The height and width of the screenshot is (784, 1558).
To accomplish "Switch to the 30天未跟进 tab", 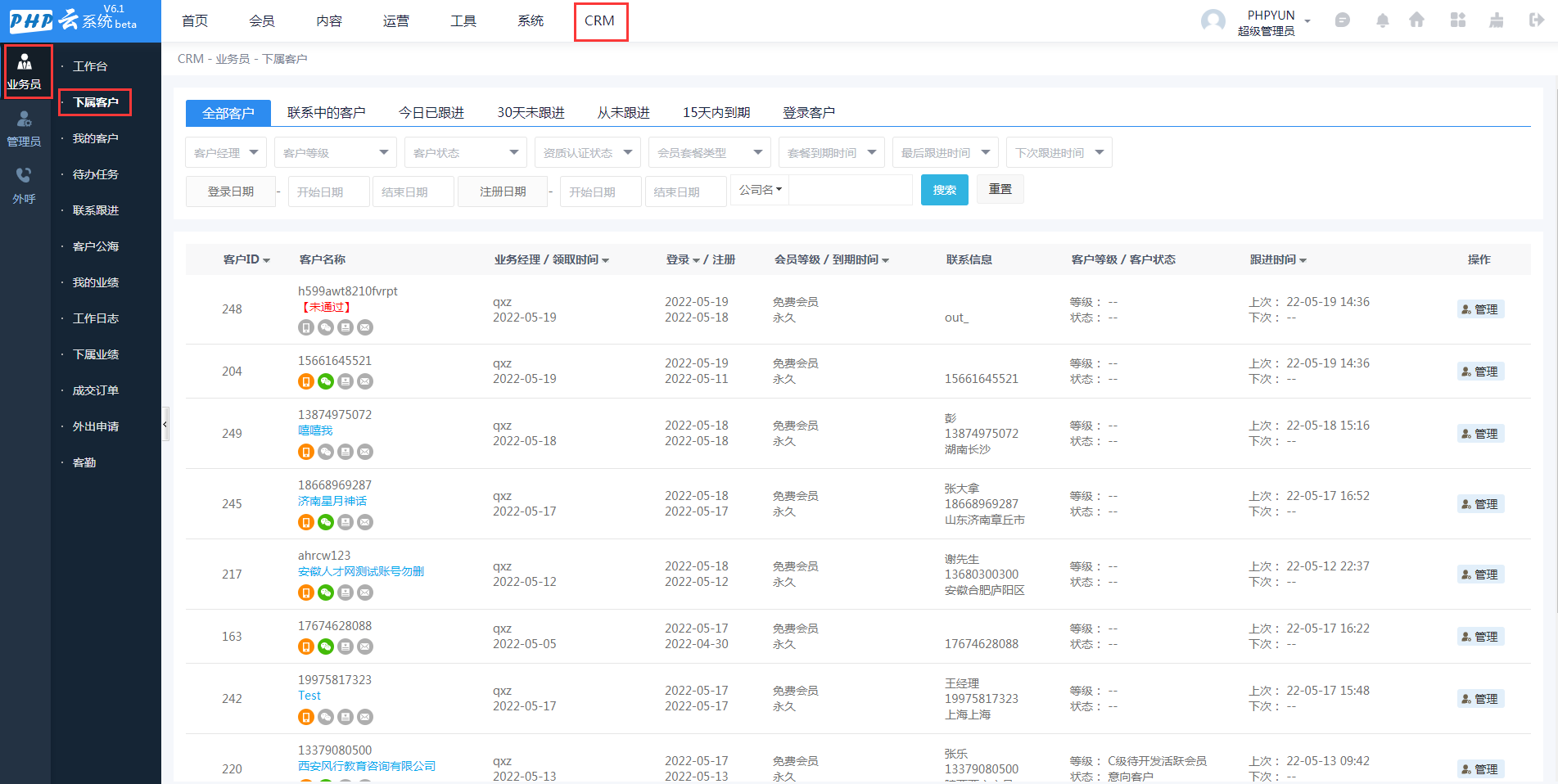I will pyautogui.click(x=531, y=112).
